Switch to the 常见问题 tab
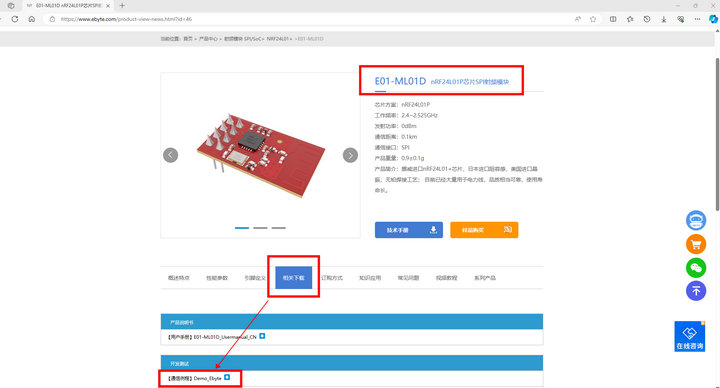 tap(408, 278)
